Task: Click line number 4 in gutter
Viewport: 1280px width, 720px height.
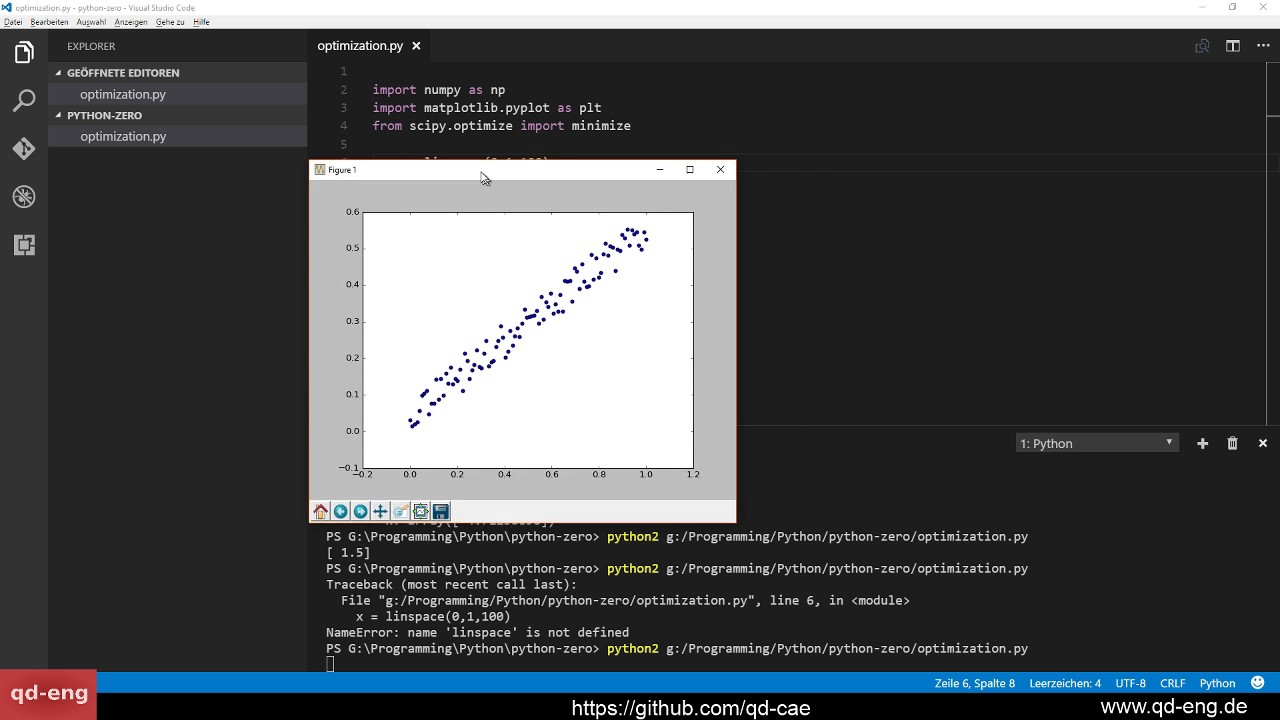Action: 343,125
